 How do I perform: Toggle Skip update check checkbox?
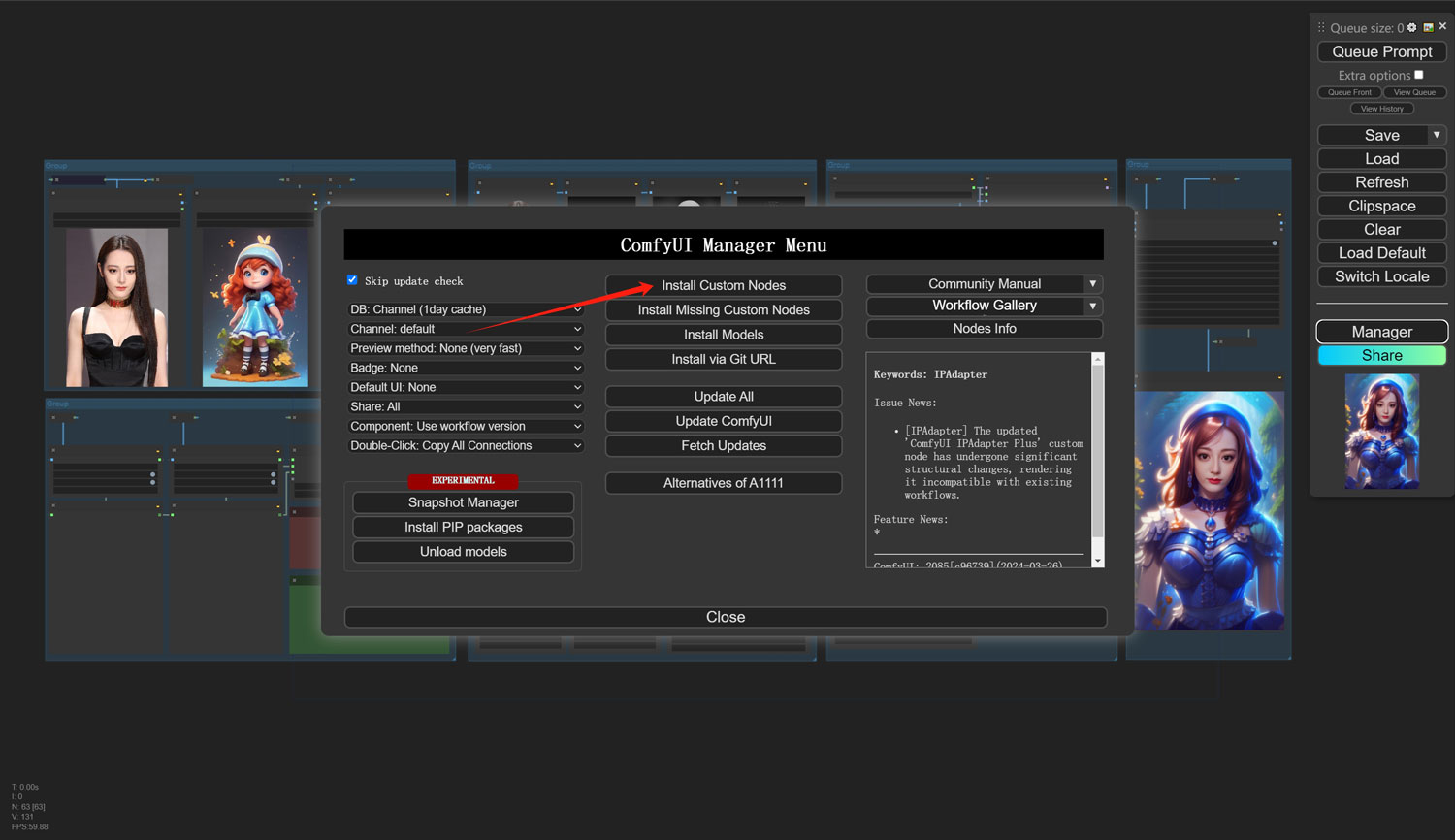coord(352,280)
